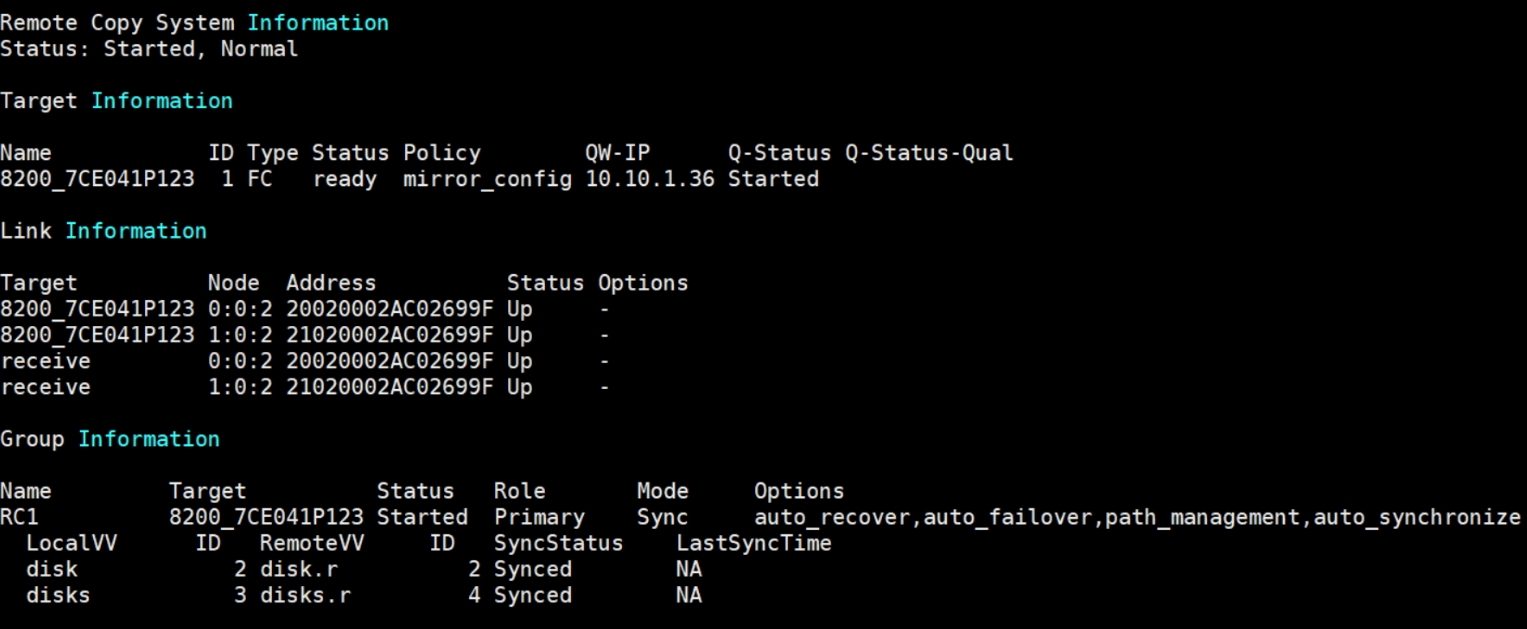The width and height of the screenshot is (1527, 629).
Task: Click the 'Link Information' section heading
Action: tap(103, 231)
